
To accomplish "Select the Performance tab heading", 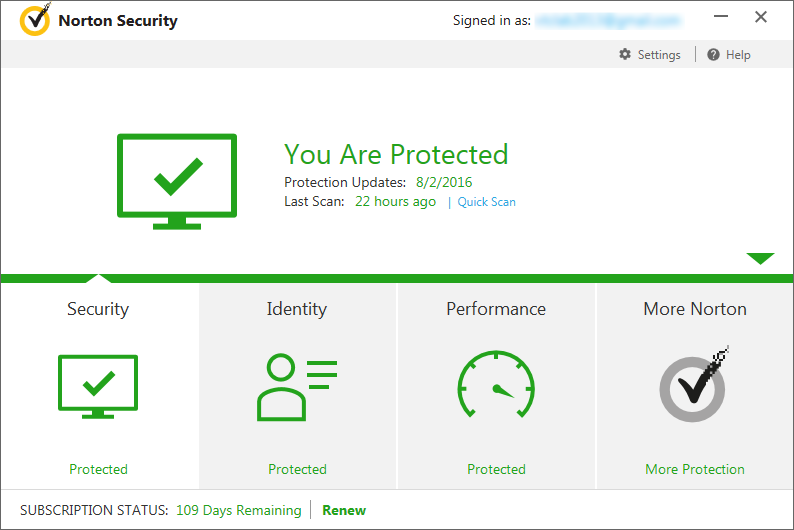I will point(496,309).
